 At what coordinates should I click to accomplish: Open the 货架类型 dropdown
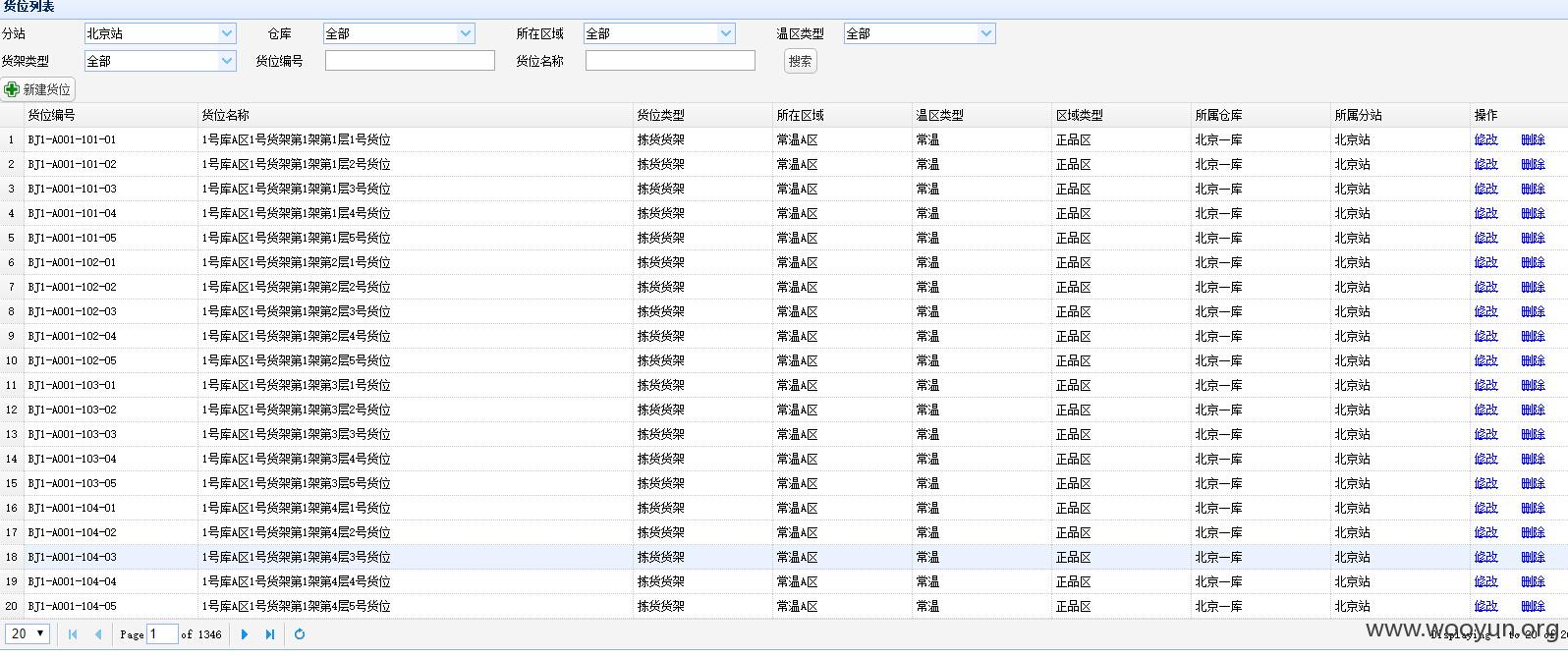[159, 61]
